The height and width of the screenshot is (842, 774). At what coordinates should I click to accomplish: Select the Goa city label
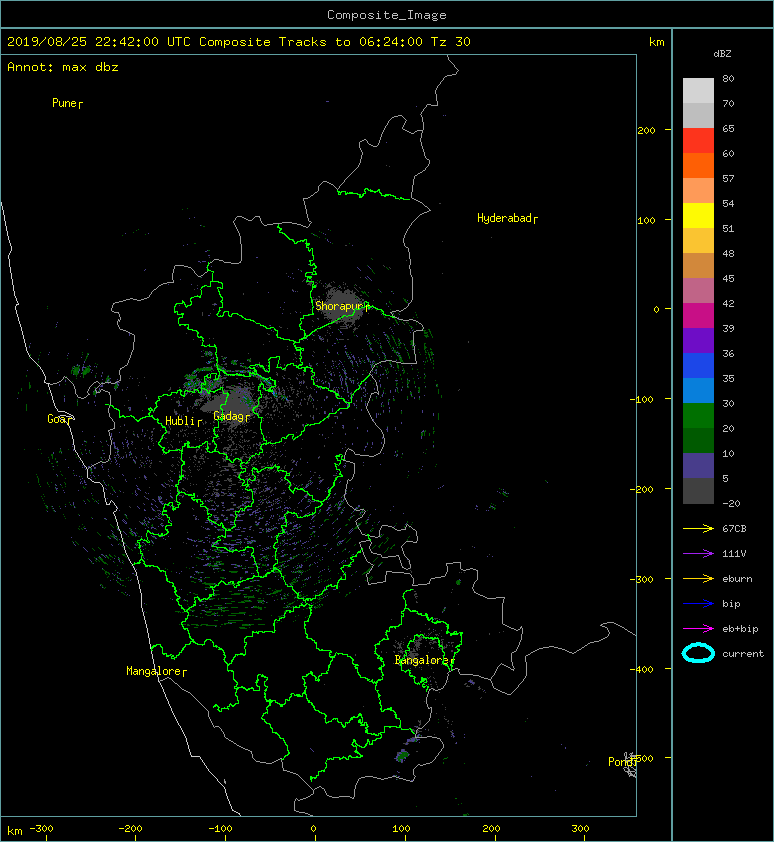click(x=57, y=419)
